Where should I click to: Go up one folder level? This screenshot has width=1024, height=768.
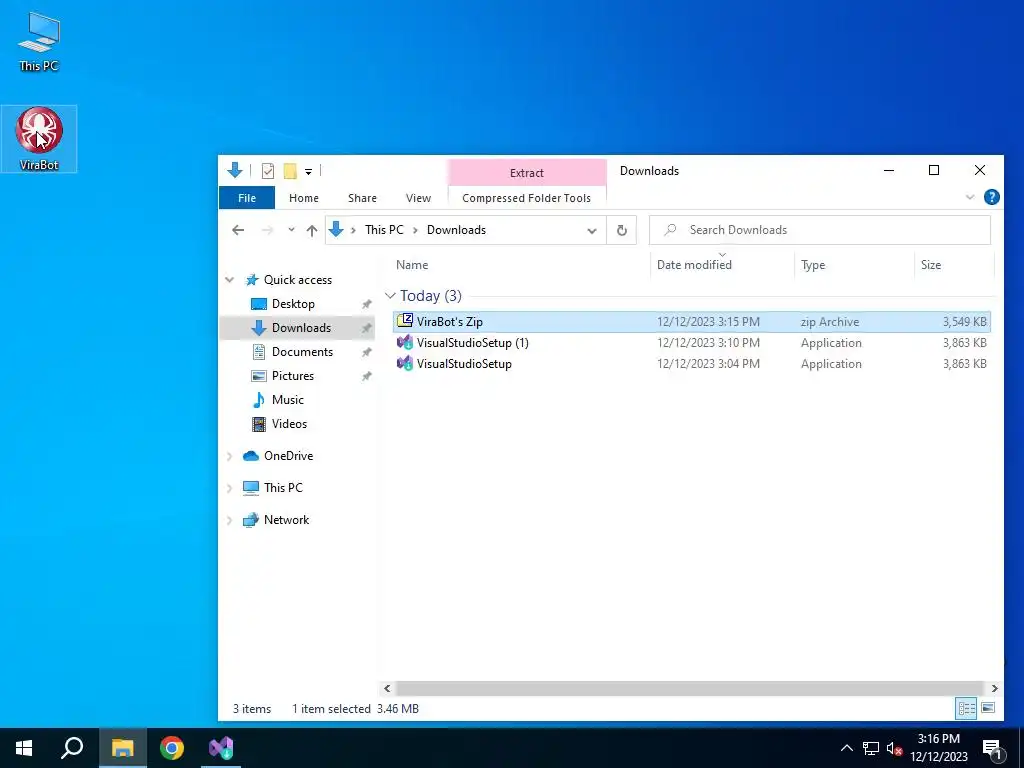[312, 230]
